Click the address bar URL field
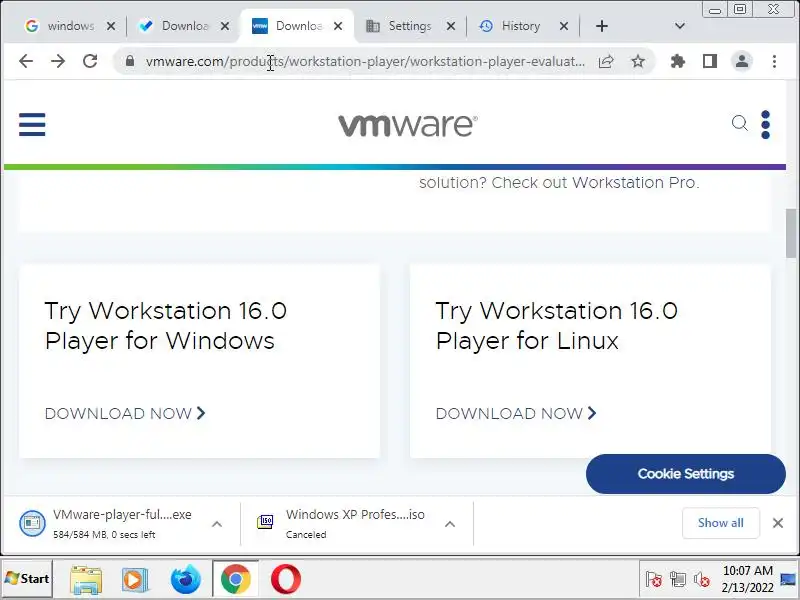Image resolution: width=800 pixels, height=600 pixels. 365,61
